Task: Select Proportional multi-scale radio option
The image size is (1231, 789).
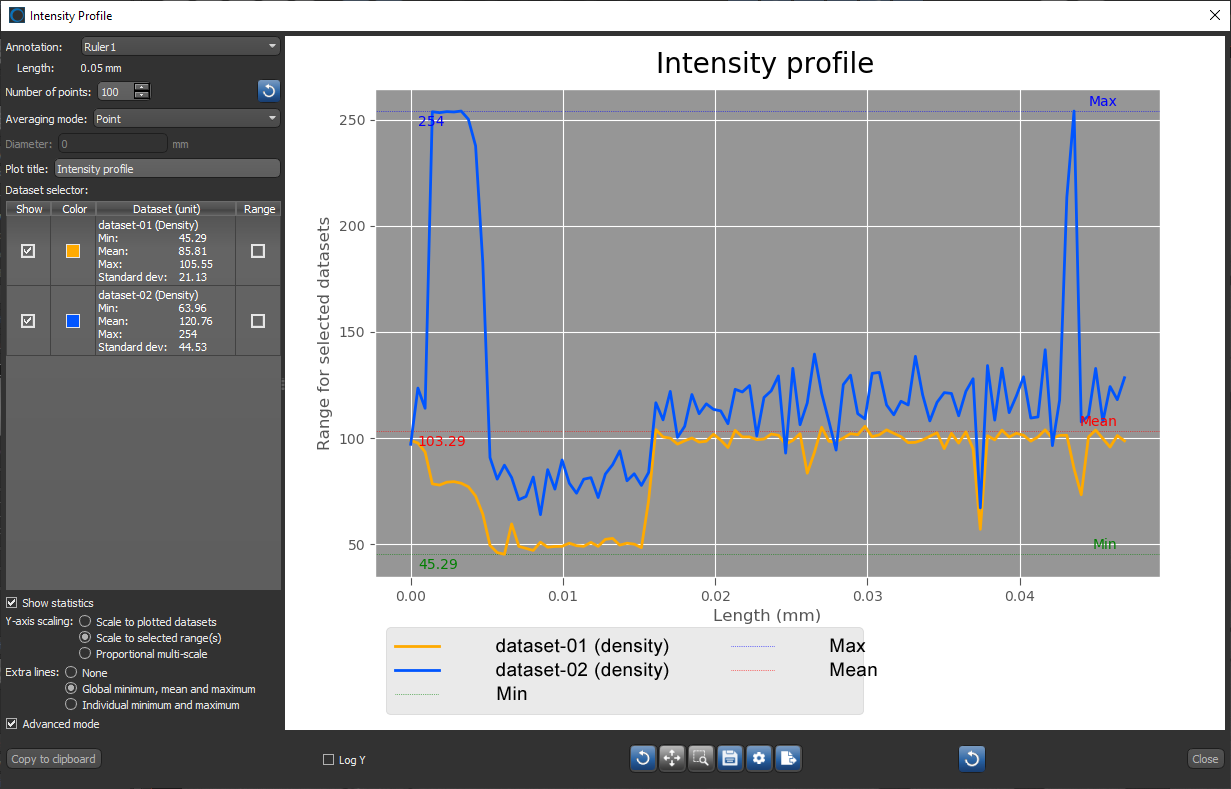Action: pyautogui.click(x=85, y=654)
